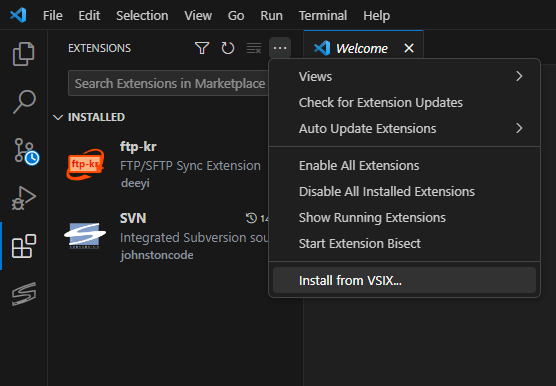Viewport: 556px width, 386px height.
Task: Expand the Views submenu
Action: click(x=404, y=77)
